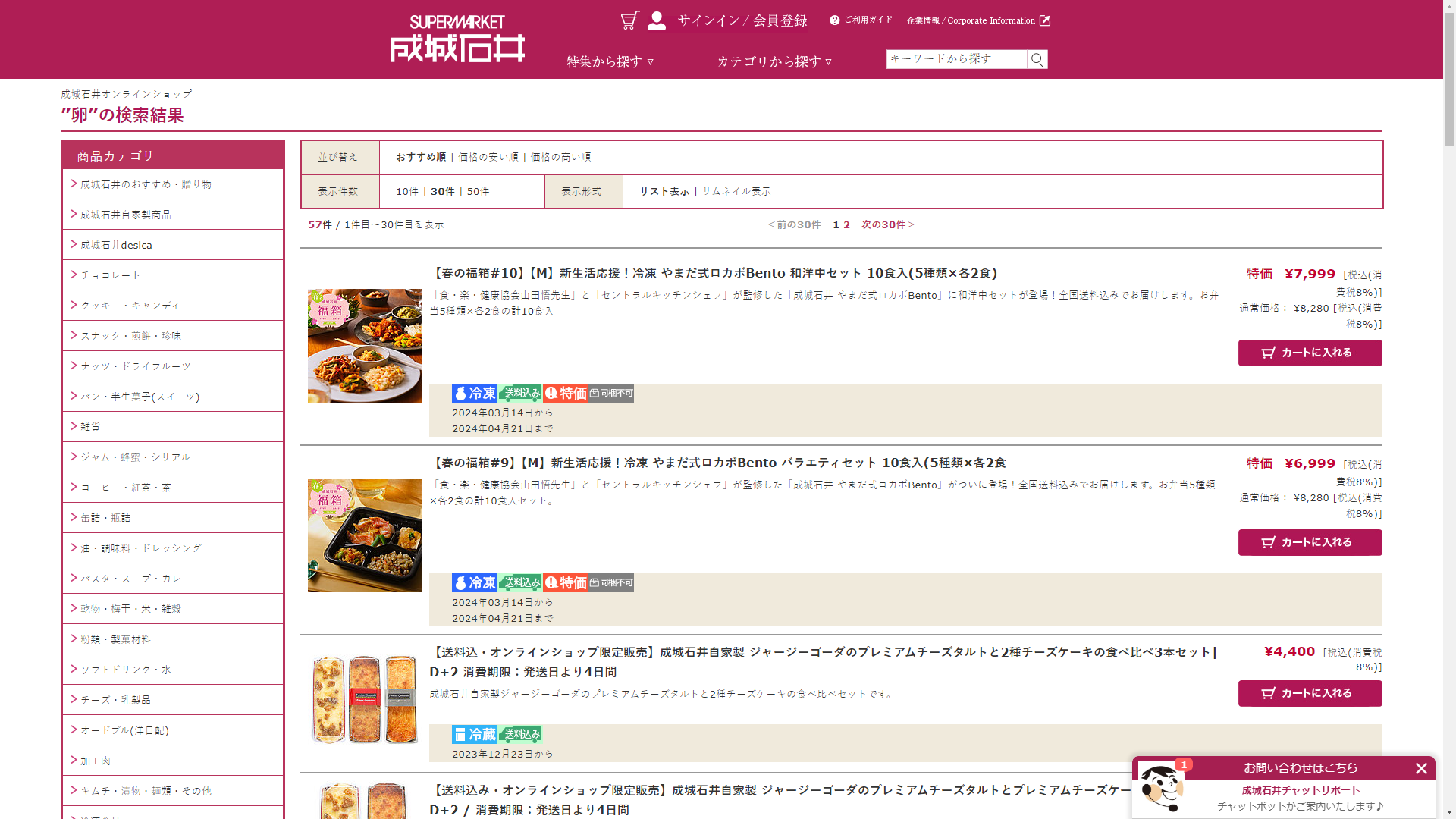The width and height of the screenshot is (1456, 819).
Task: Click the Seijo Ishii supermarket logo
Action: point(457,39)
